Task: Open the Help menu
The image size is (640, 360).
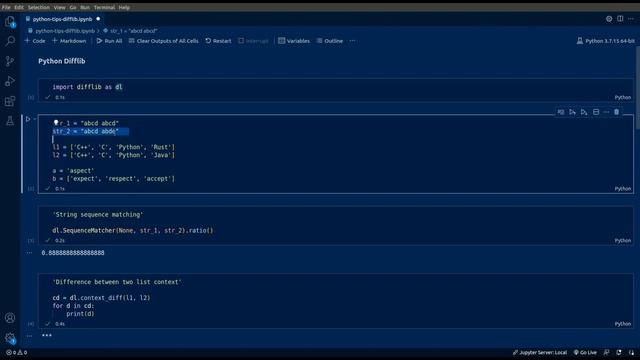Action: click(x=124, y=7)
